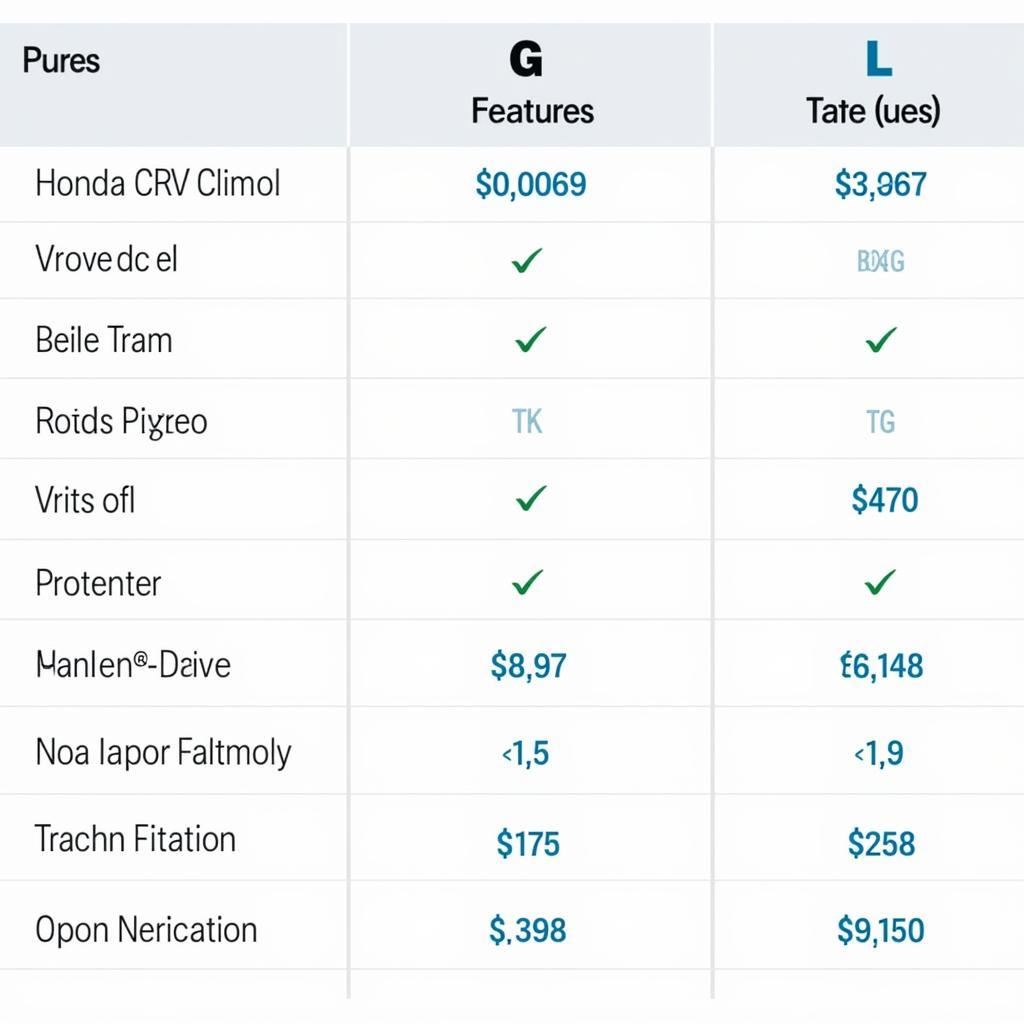
Task: Click the Beile Tram Features checkmark
Action: click(x=530, y=340)
